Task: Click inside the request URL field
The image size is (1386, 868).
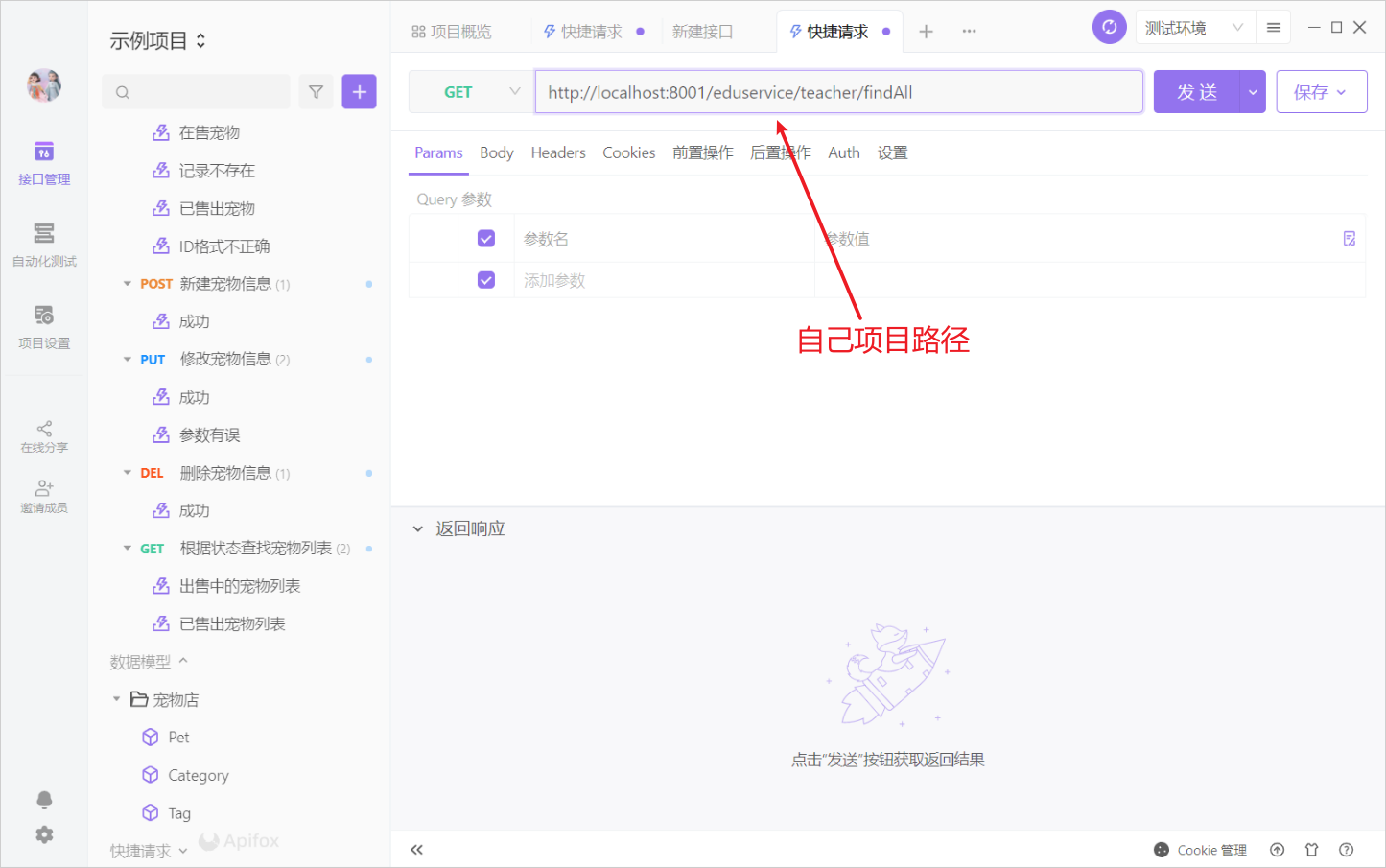Action: tap(837, 91)
